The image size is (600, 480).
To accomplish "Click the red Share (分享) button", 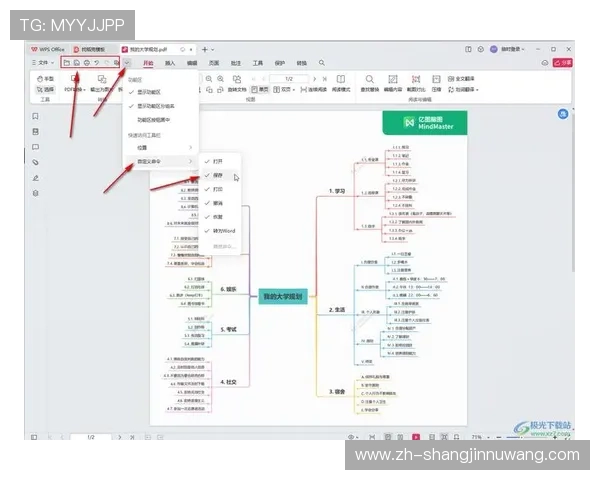I will (562, 63).
